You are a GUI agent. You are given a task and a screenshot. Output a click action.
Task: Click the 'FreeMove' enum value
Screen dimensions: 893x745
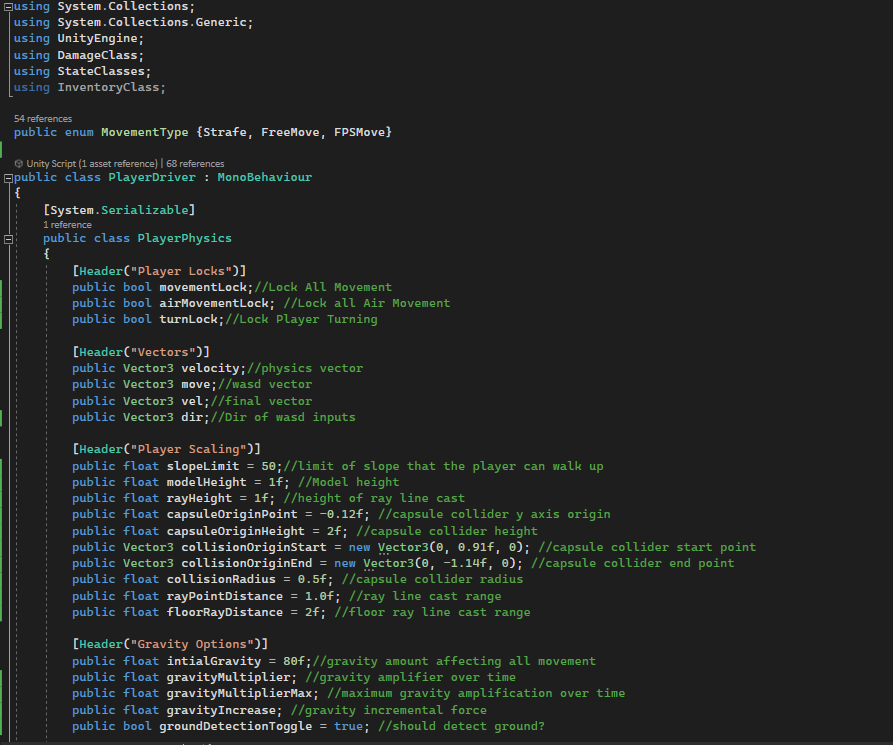(x=290, y=132)
